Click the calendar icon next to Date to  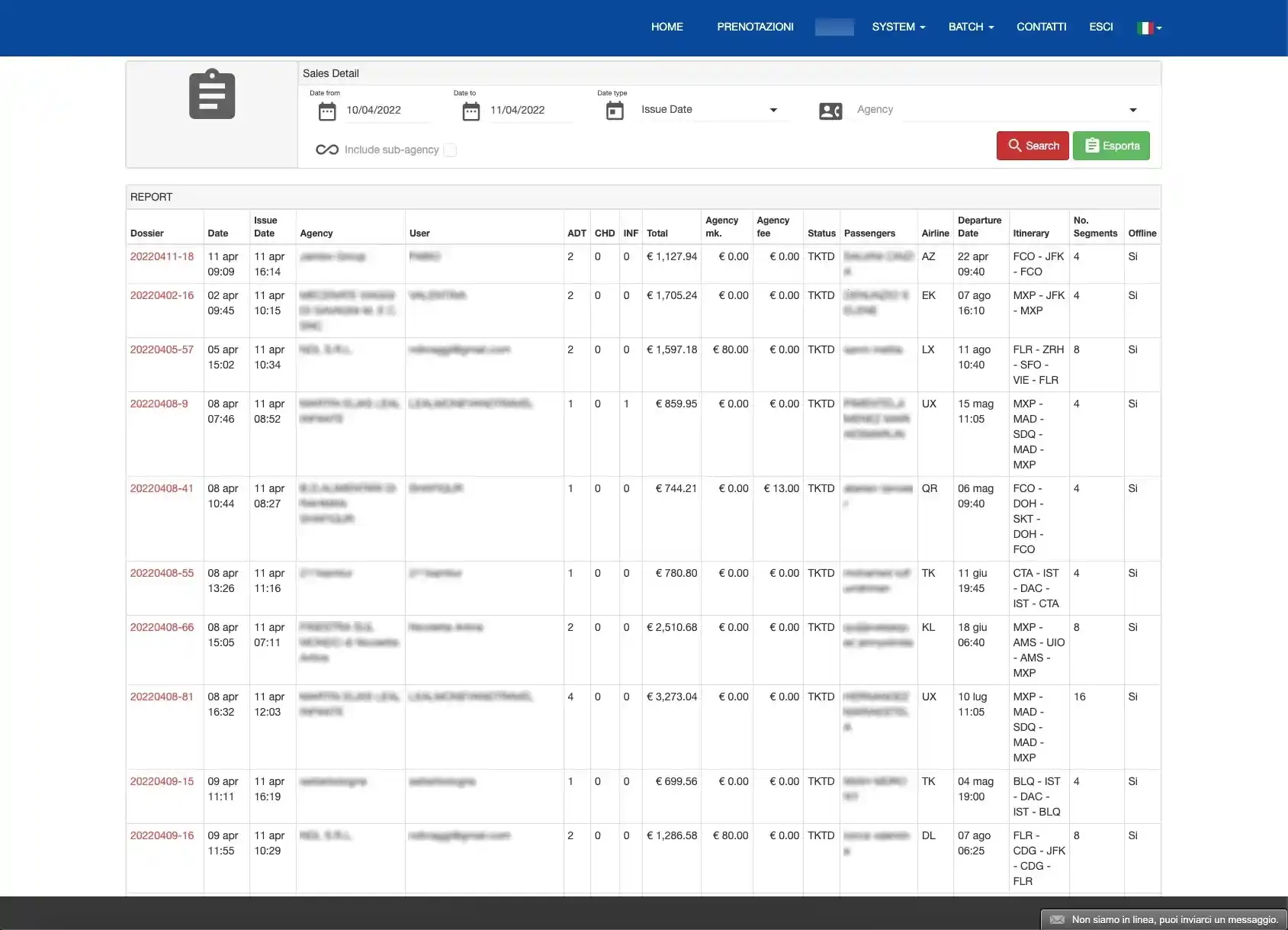pyautogui.click(x=470, y=110)
